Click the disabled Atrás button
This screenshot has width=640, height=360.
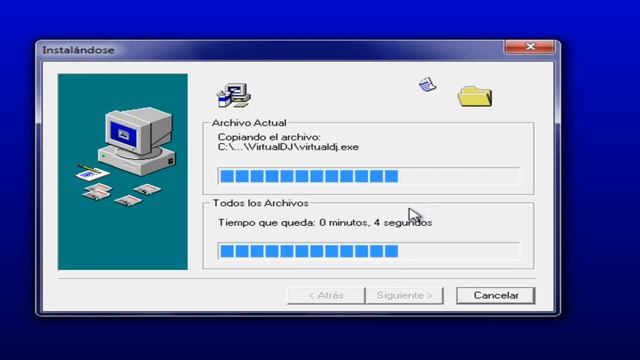326,296
